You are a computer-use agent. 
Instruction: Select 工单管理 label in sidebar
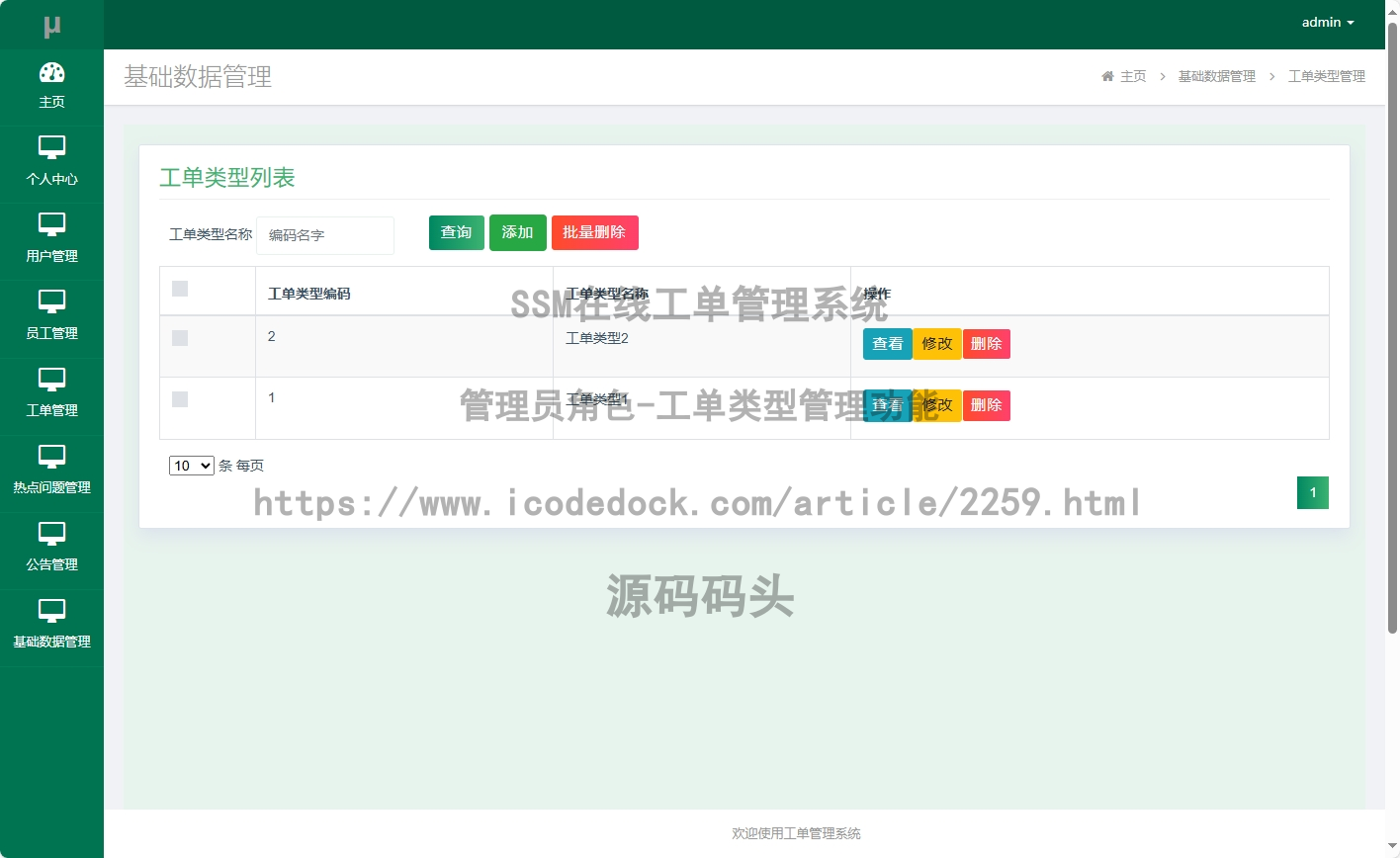[51, 410]
